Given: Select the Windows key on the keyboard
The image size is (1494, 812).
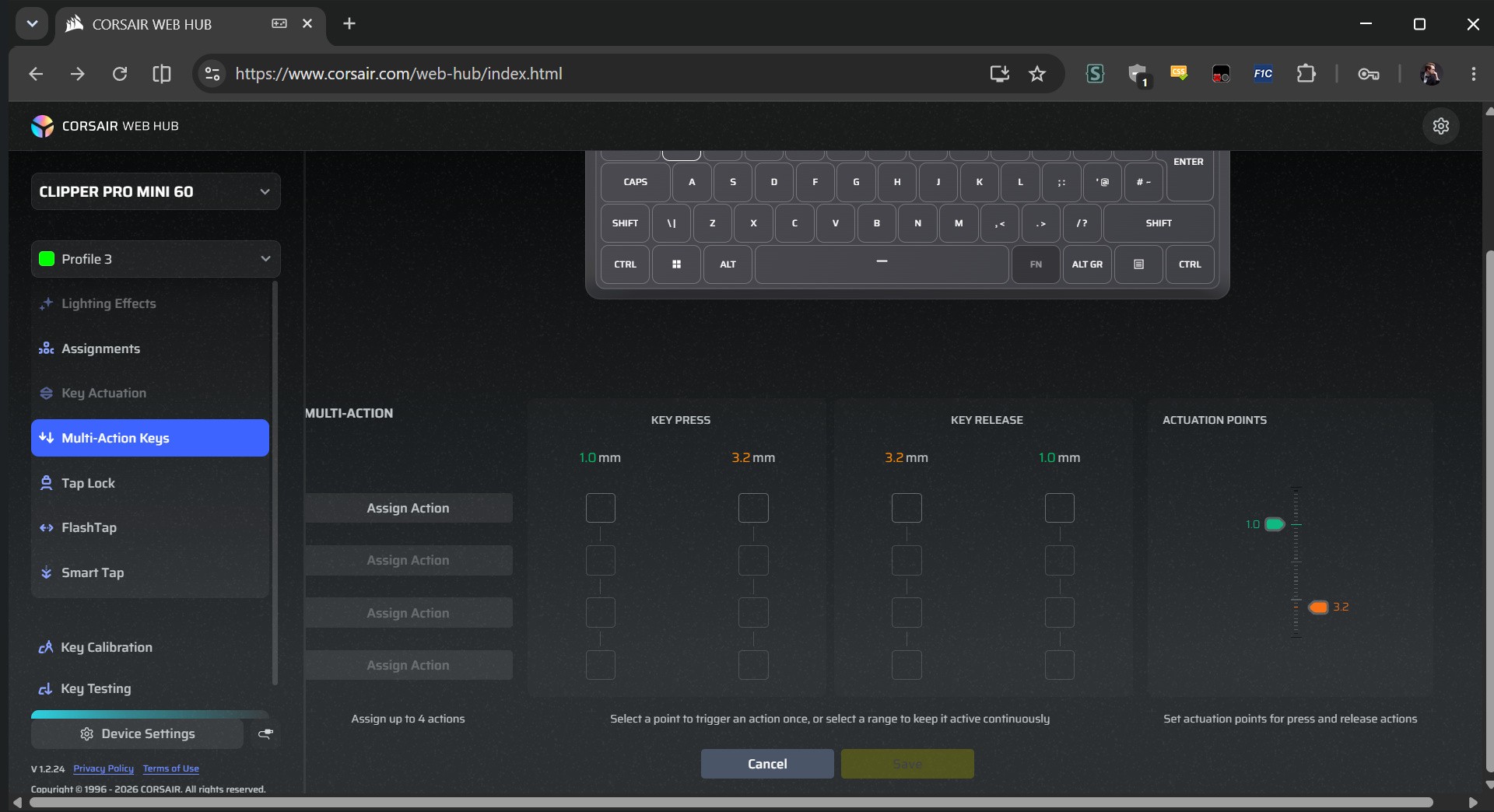Looking at the screenshot, I should click(676, 264).
